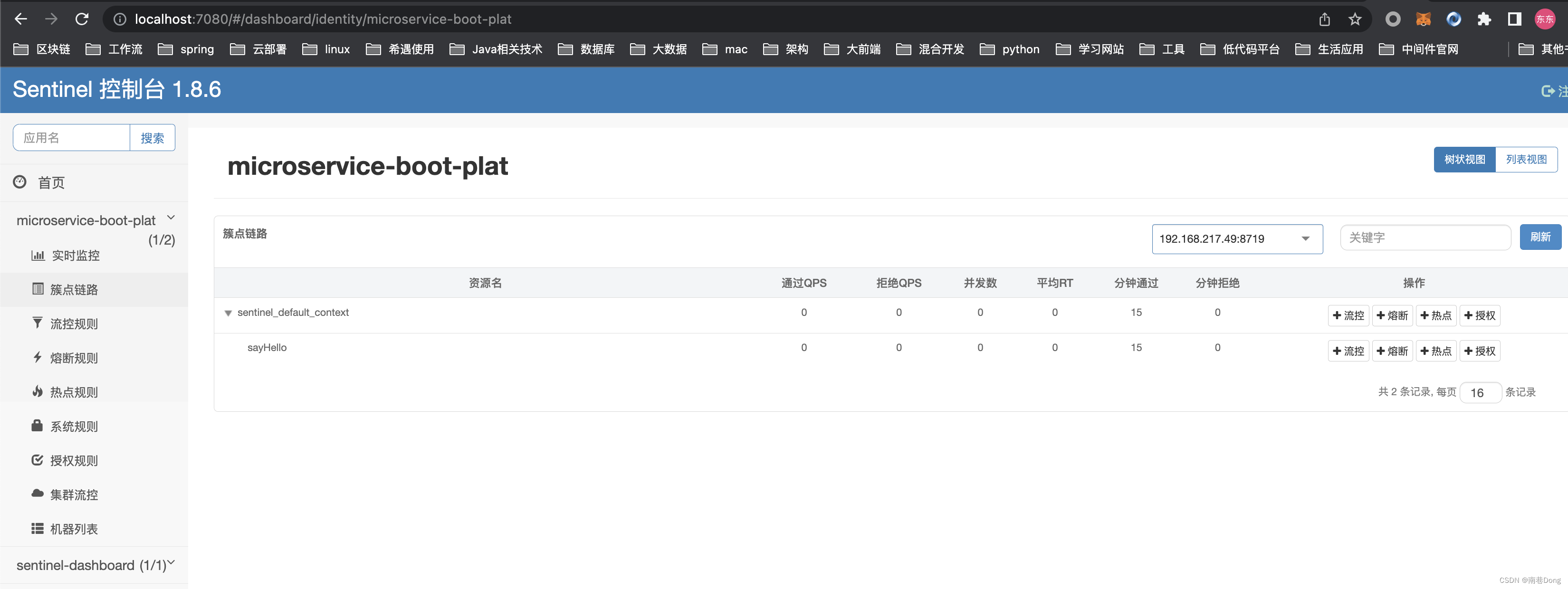Add 授权 rule for sayHello
1568x589 pixels.
click(1480, 351)
